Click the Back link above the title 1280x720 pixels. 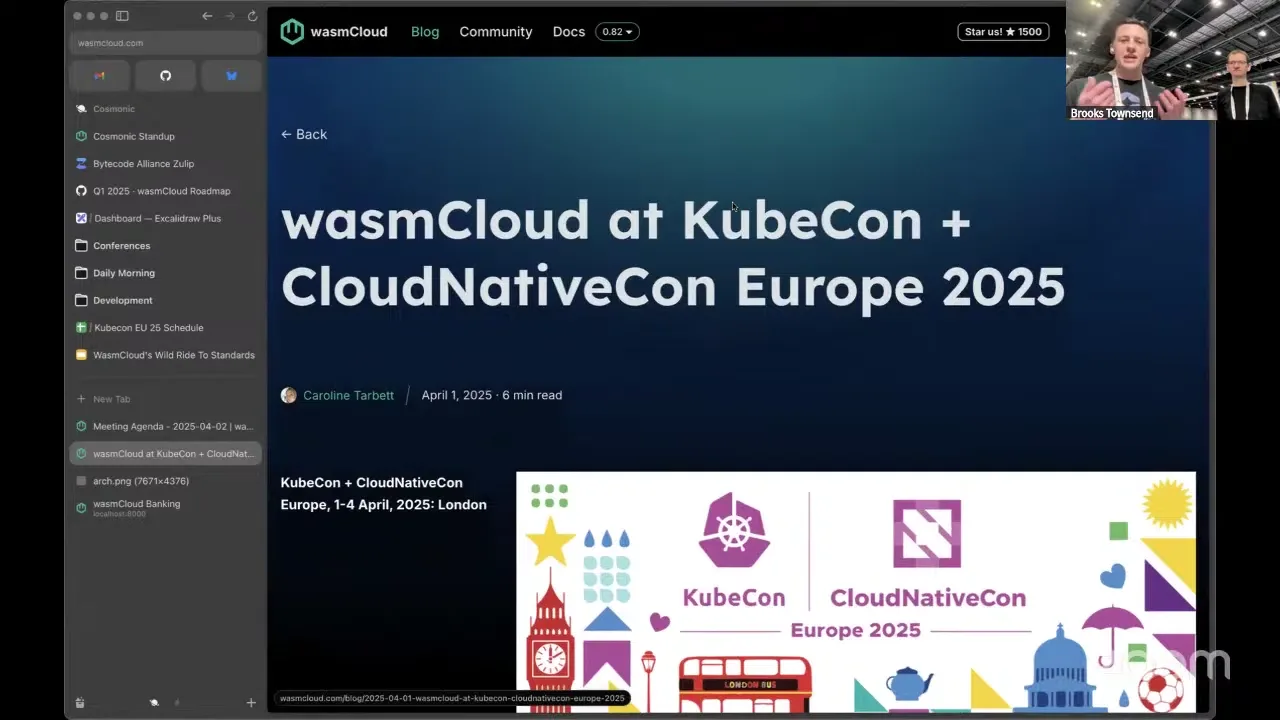click(304, 134)
